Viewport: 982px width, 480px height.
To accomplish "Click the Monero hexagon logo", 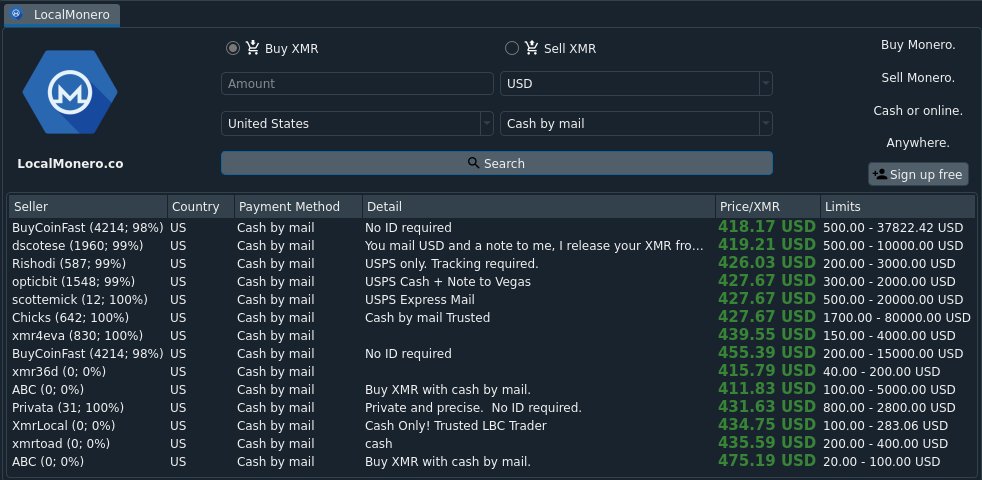I will tap(70, 92).
